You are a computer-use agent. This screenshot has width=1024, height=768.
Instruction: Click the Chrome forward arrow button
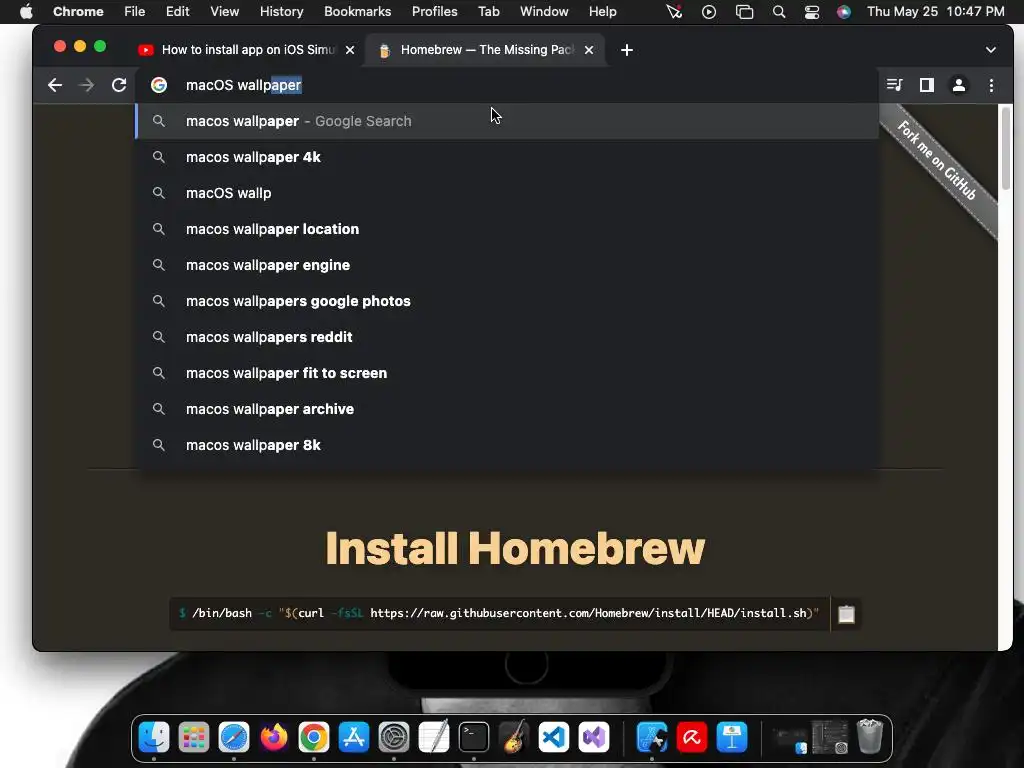point(86,85)
